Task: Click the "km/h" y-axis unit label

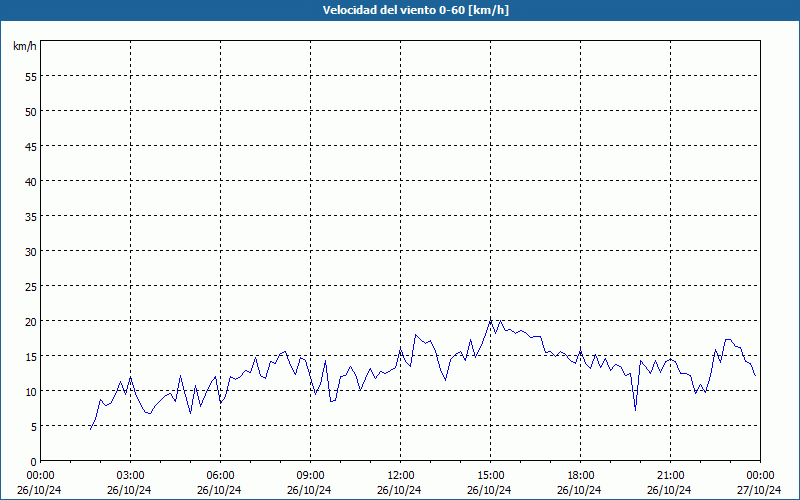Action: pos(25,46)
